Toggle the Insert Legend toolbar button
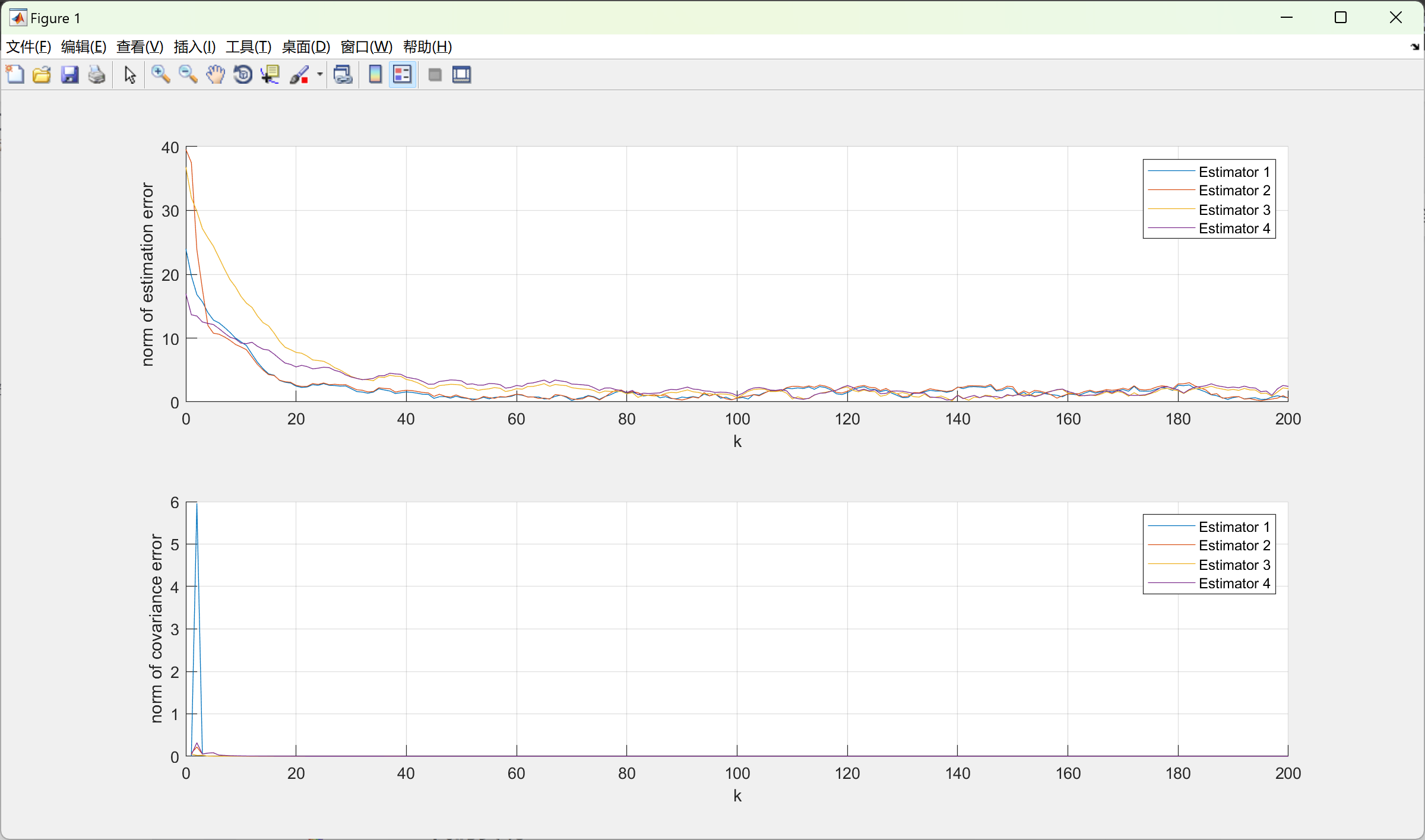Screen dimensions: 1425x840 click(x=403, y=75)
